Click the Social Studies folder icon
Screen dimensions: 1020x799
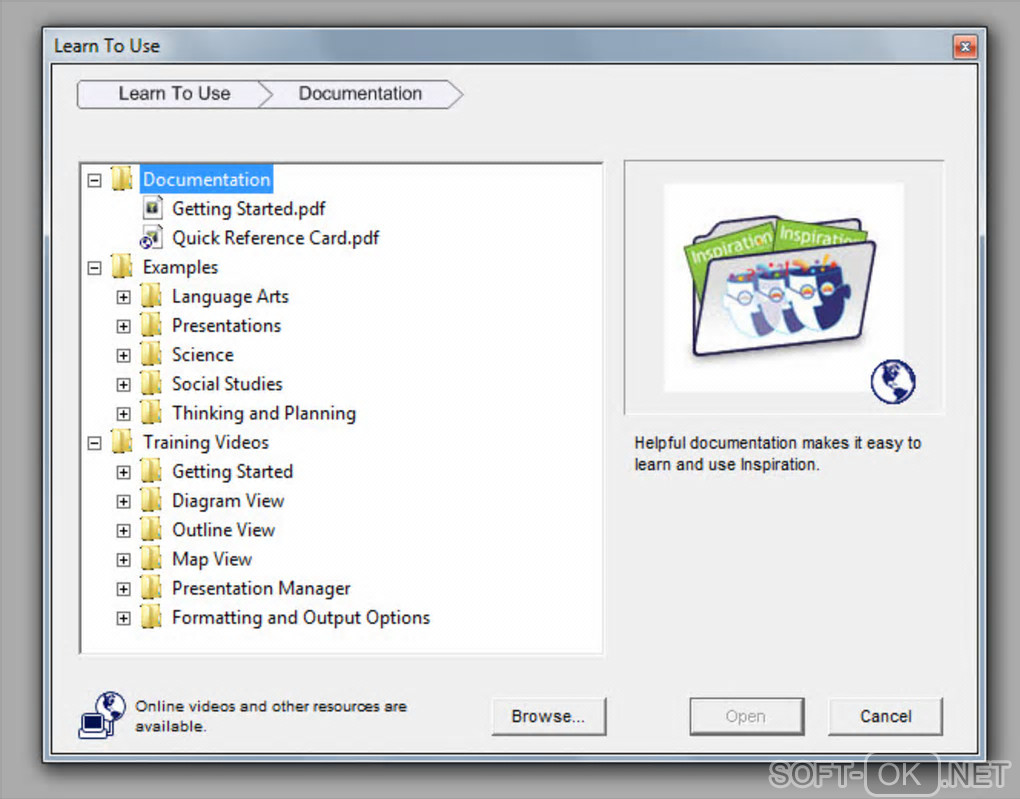pos(151,384)
